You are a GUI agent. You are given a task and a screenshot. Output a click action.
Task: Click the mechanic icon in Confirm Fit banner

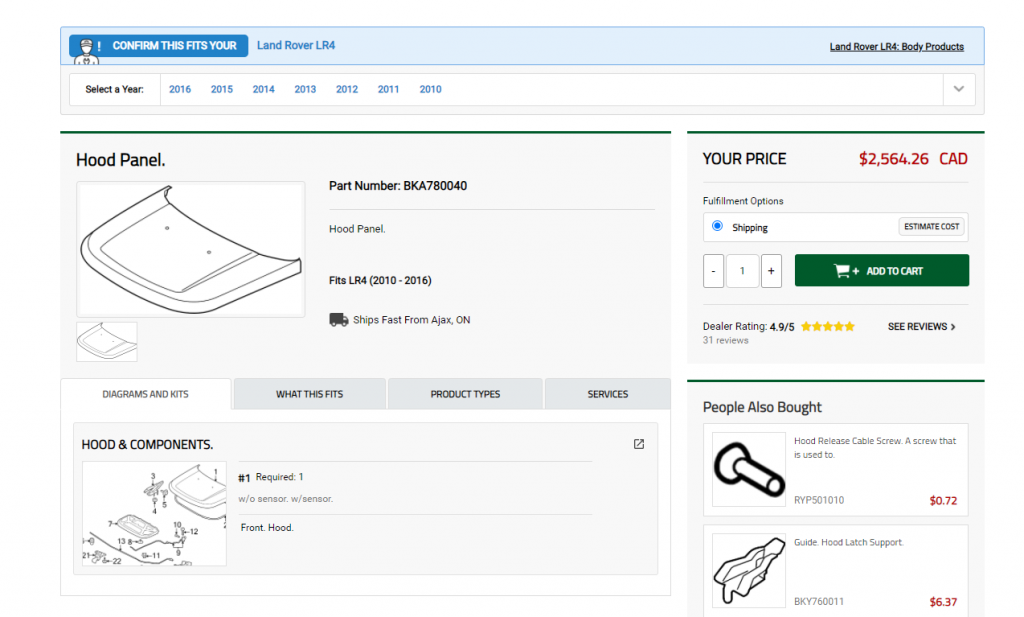pos(86,52)
